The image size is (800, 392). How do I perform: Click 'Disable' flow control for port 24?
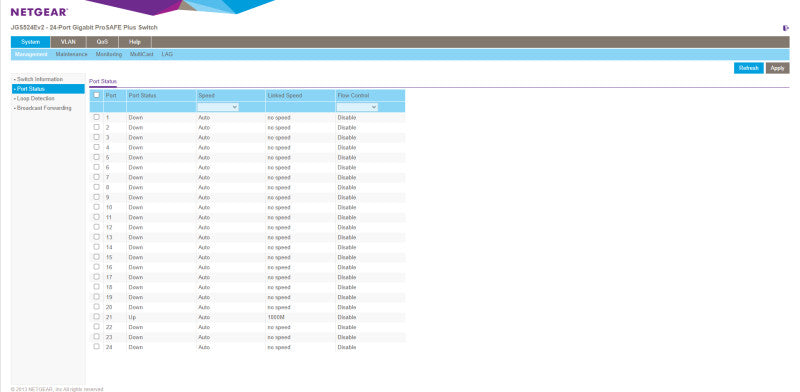click(346, 347)
